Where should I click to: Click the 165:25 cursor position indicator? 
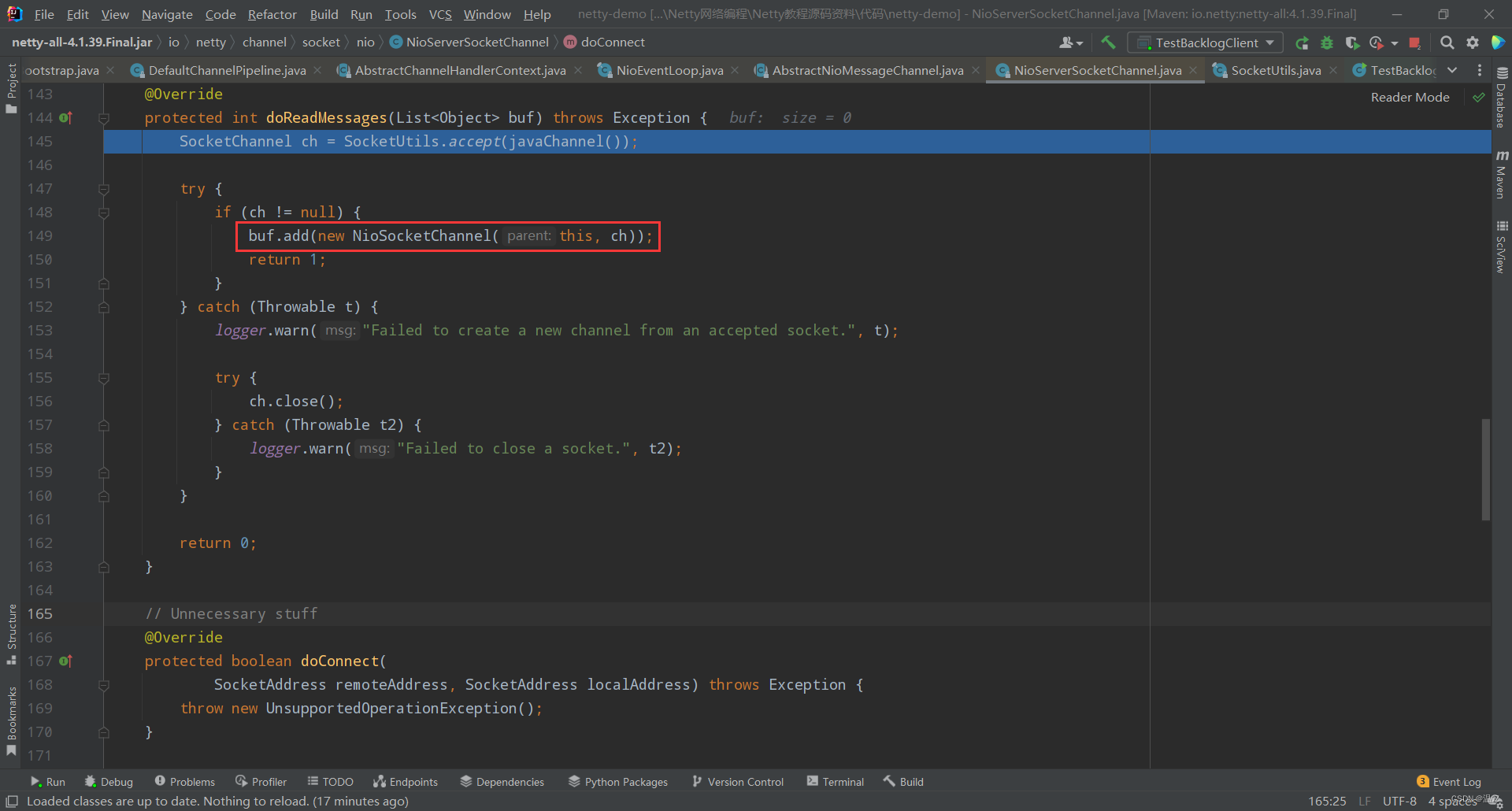pos(1327,801)
